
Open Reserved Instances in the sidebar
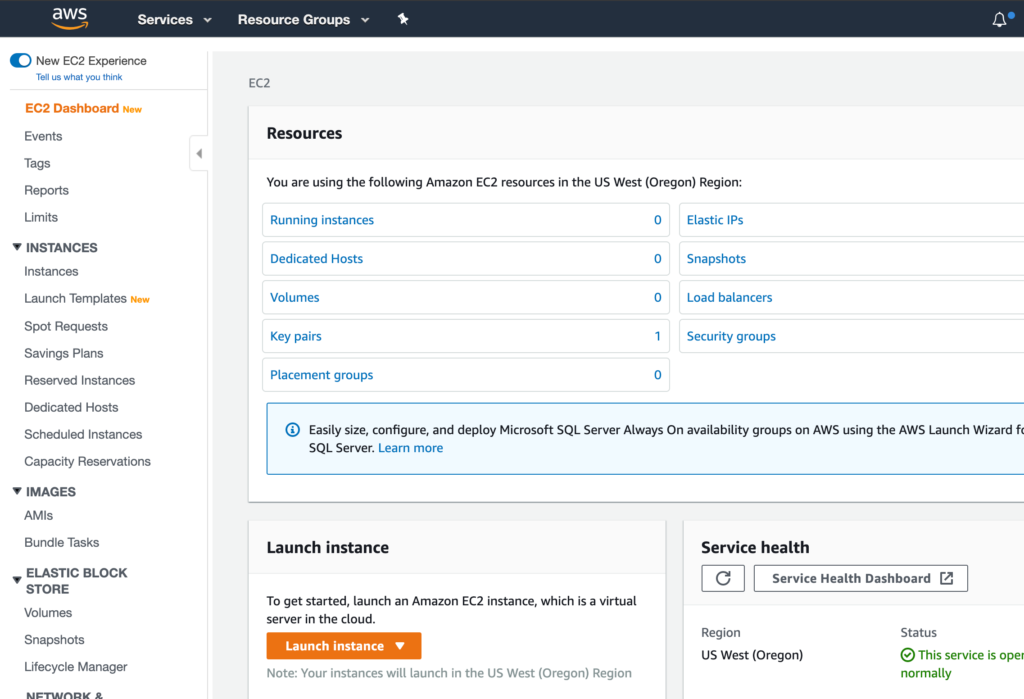[x=80, y=380]
